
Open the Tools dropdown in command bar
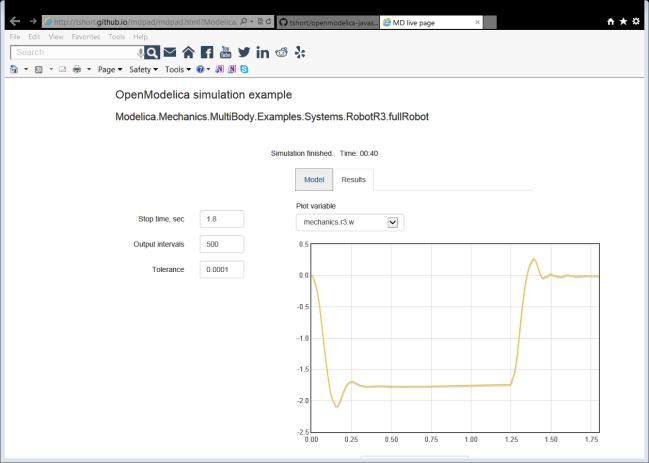[177, 70]
